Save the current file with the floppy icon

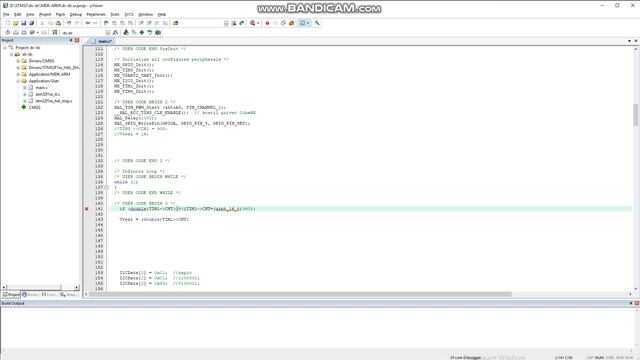tap(24, 23)
